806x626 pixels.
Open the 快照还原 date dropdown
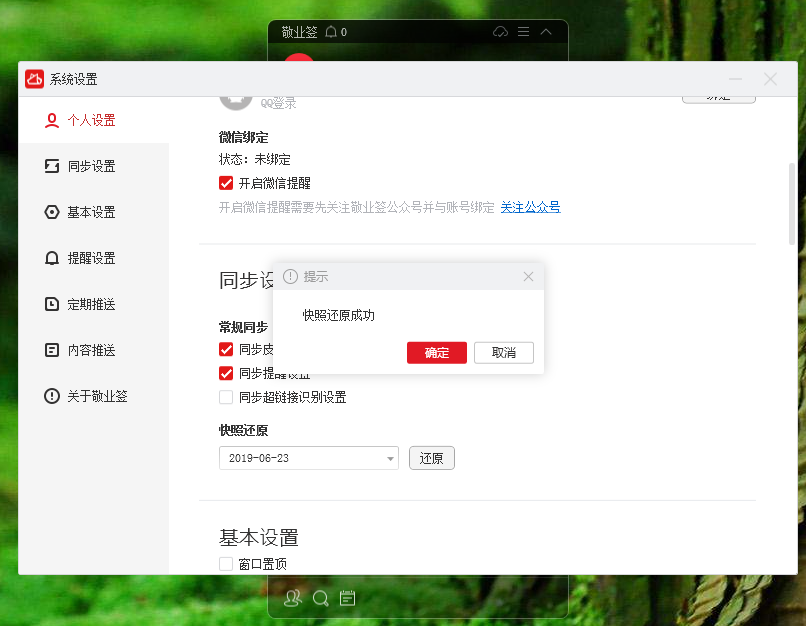(x=309, y=458)
